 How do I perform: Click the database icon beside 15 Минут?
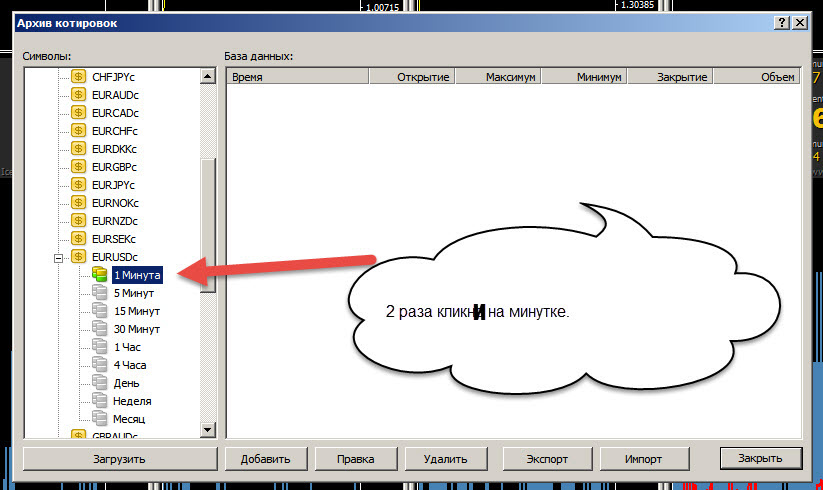pos(100,311)
